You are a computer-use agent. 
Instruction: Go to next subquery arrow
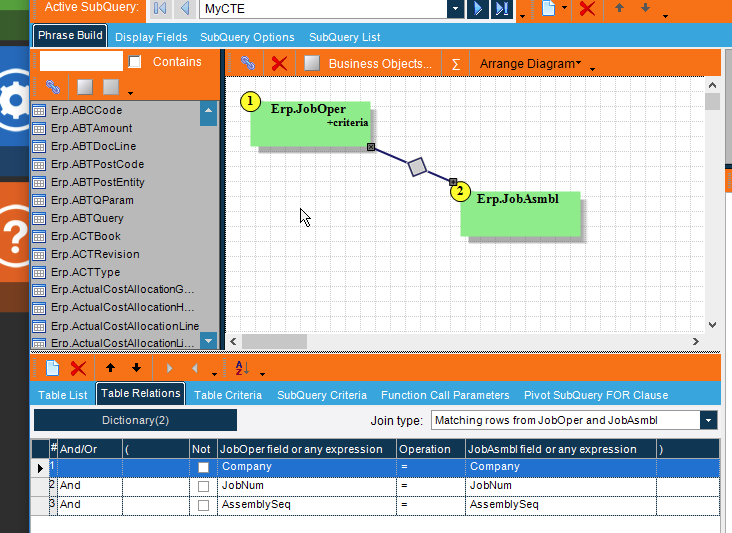pos(478,8)
